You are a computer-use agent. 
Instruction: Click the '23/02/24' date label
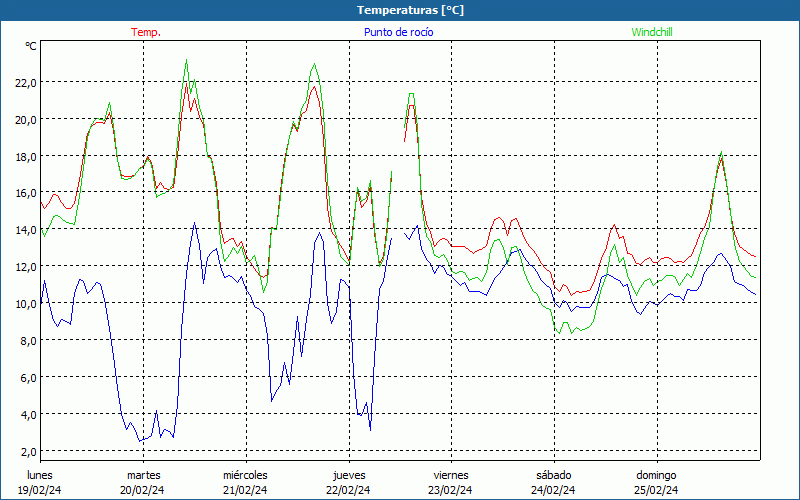pyautogui.click(x=451, y=490)
